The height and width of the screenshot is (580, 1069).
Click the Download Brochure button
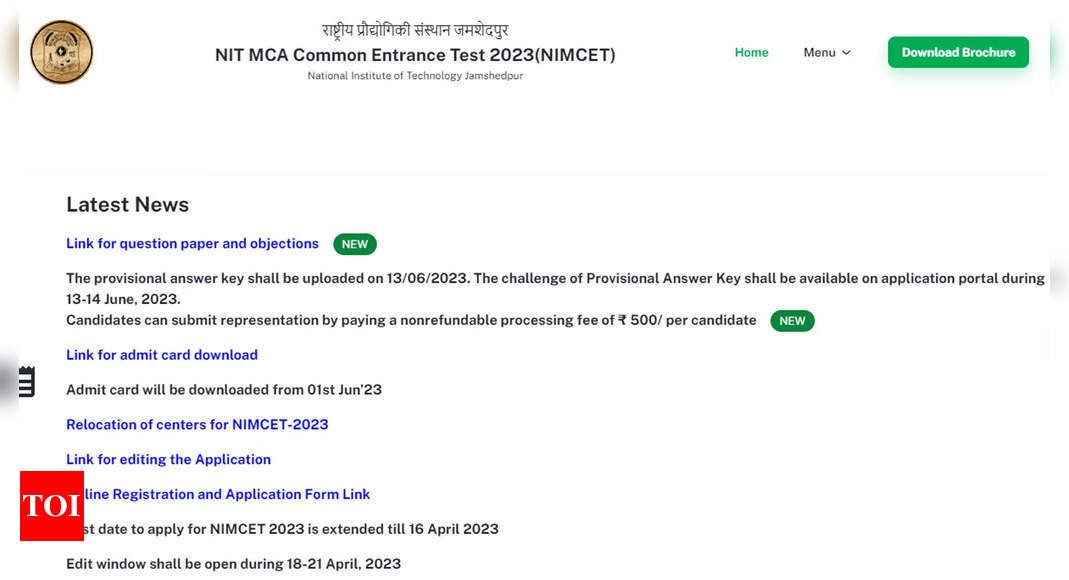(x=958, y=52)
